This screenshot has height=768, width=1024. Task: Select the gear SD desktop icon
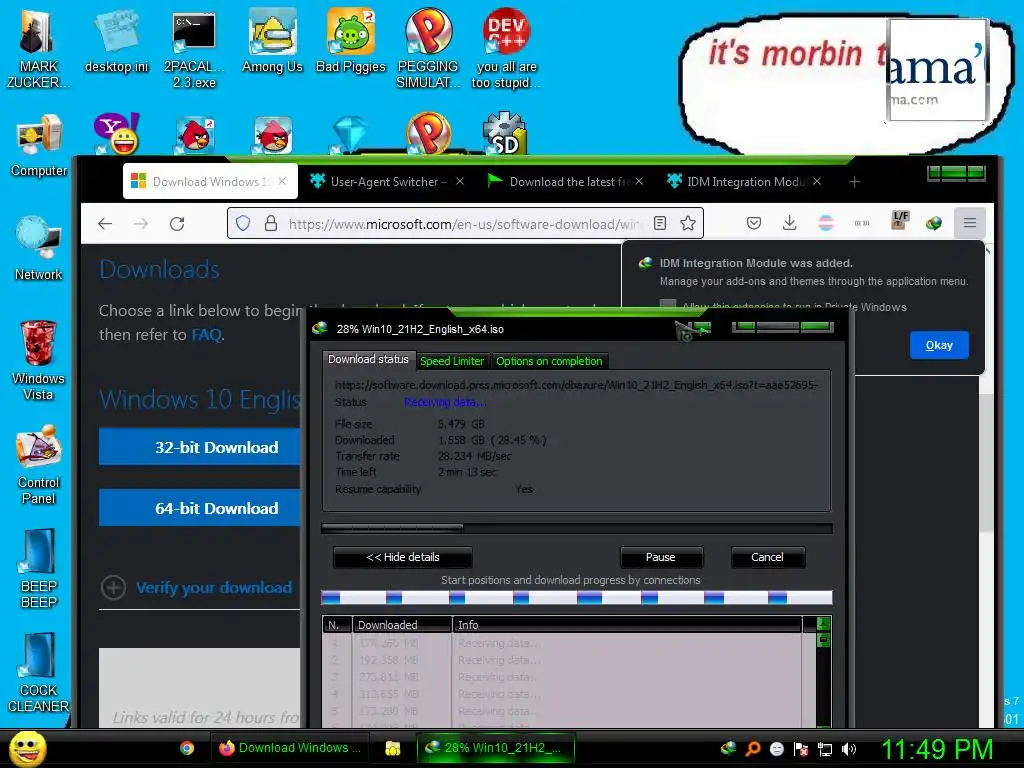pos(505,133)
